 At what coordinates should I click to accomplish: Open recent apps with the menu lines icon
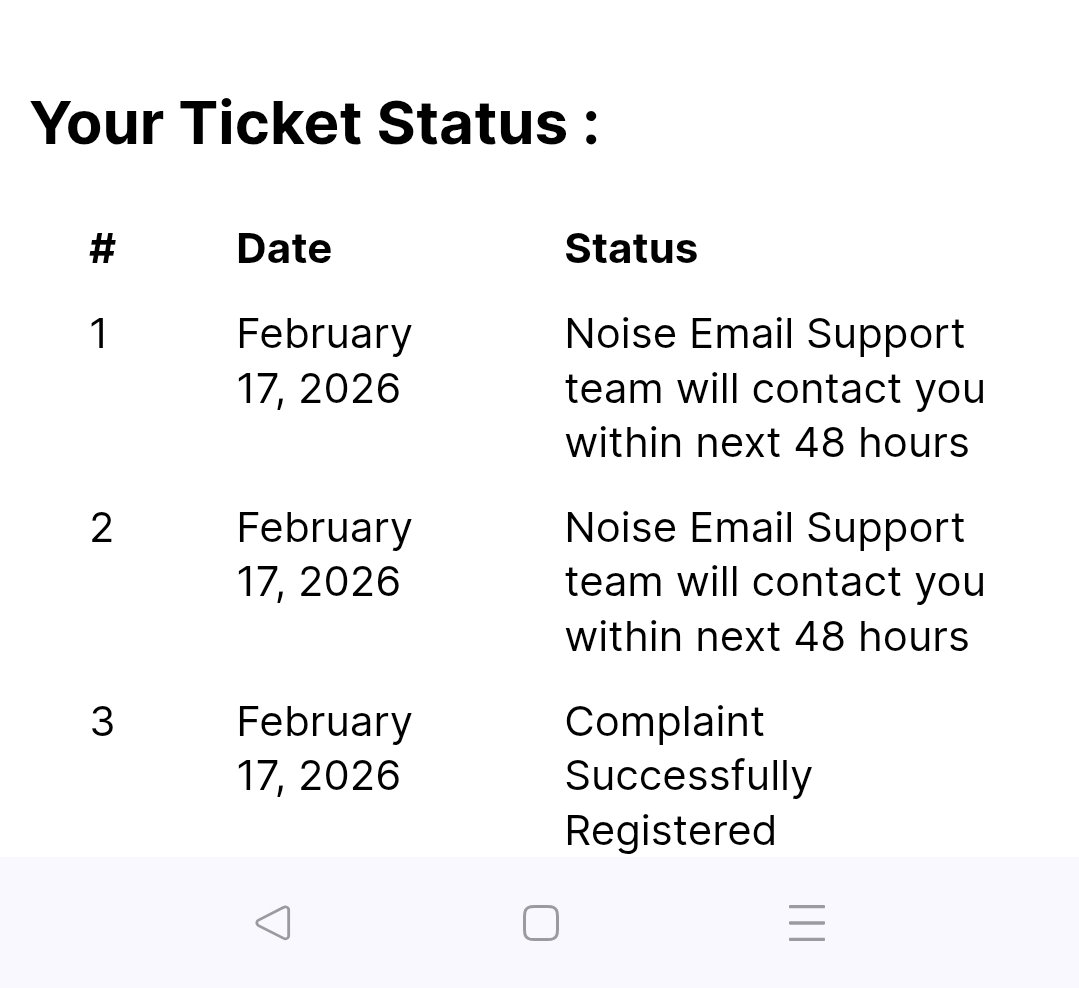tap(806, 923)
